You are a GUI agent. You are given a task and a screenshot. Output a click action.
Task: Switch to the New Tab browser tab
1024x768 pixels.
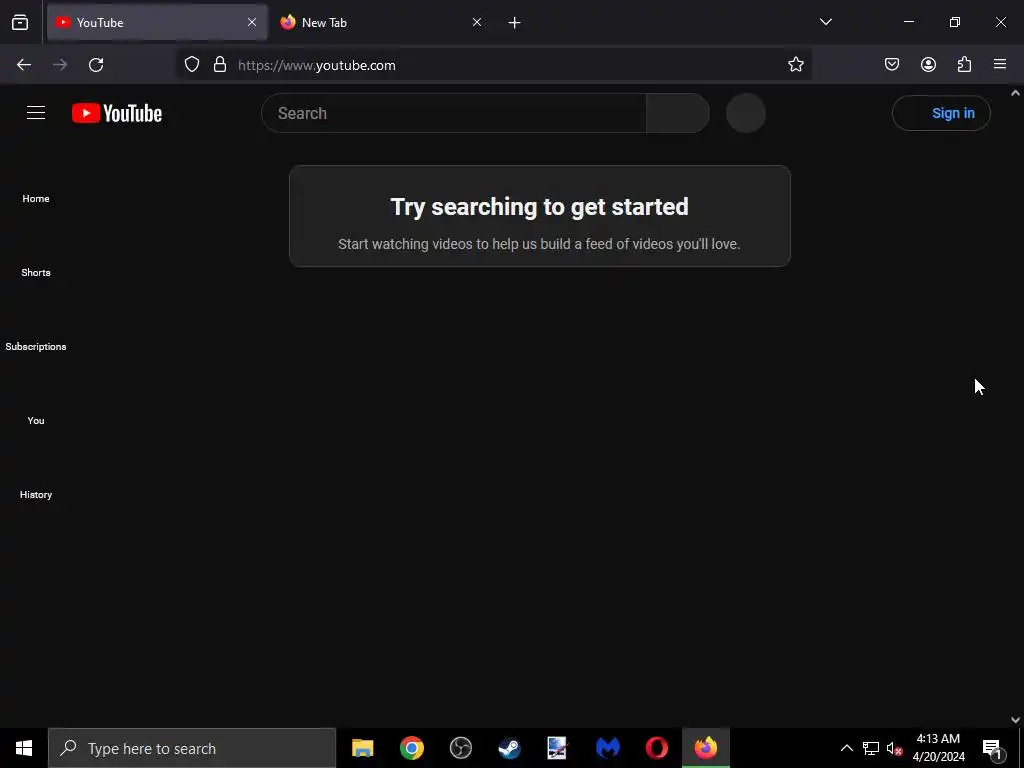[x=380, y=22]
